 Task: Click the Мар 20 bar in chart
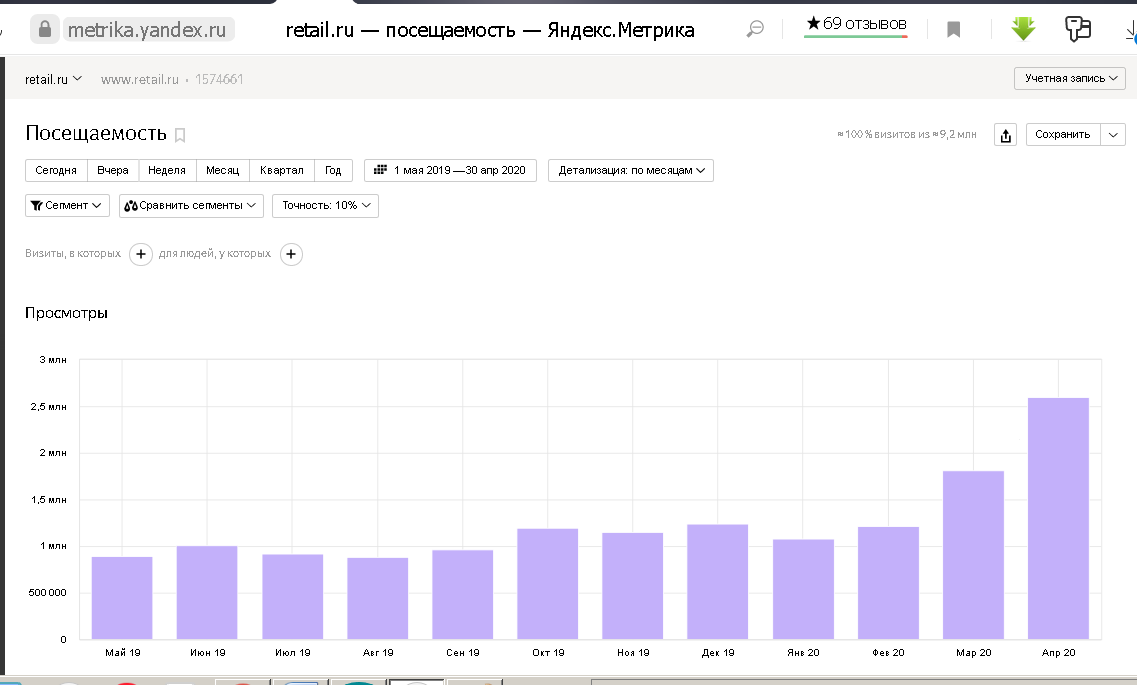[973, 555]
